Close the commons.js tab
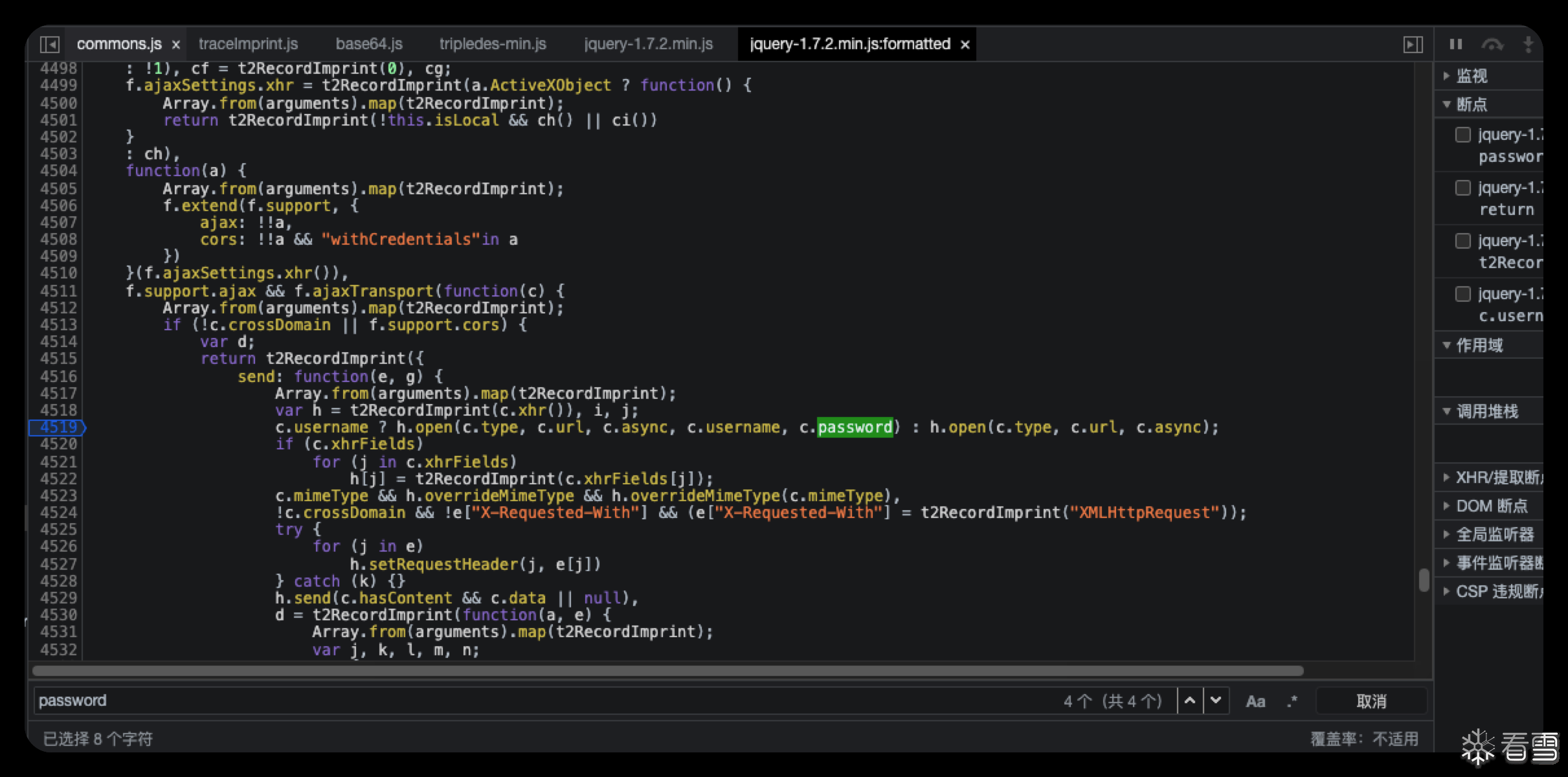The width and height of the screenshot is (1568, 777). (175, 45)
